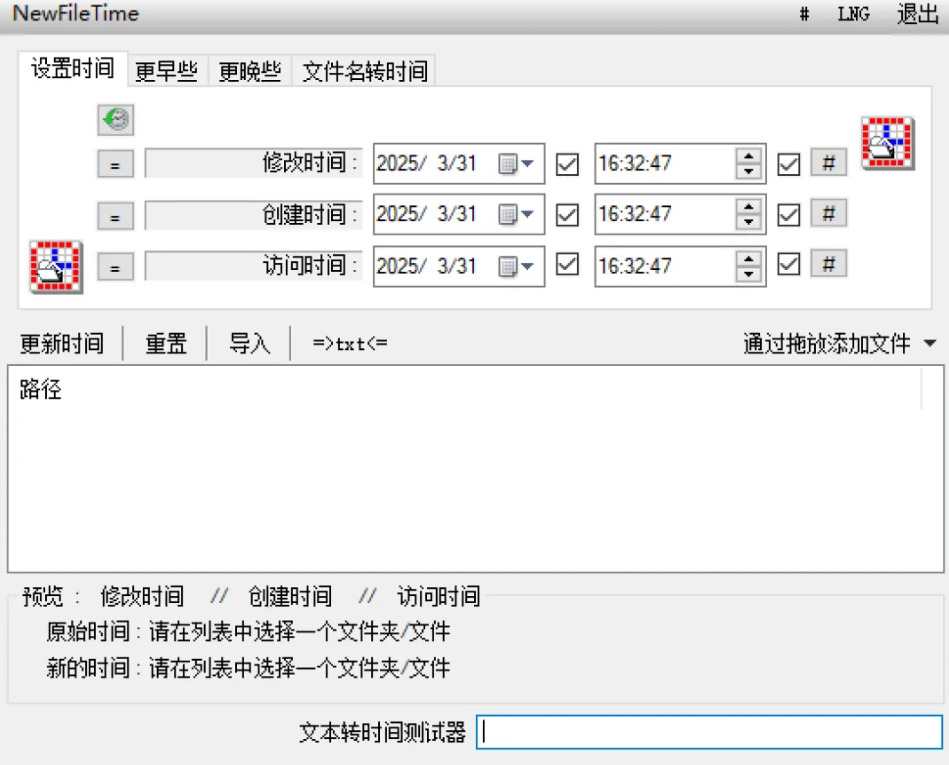
Task: Click the # button in the 创建时间 row
Action: pyautogui.click(x=829, y=213)
